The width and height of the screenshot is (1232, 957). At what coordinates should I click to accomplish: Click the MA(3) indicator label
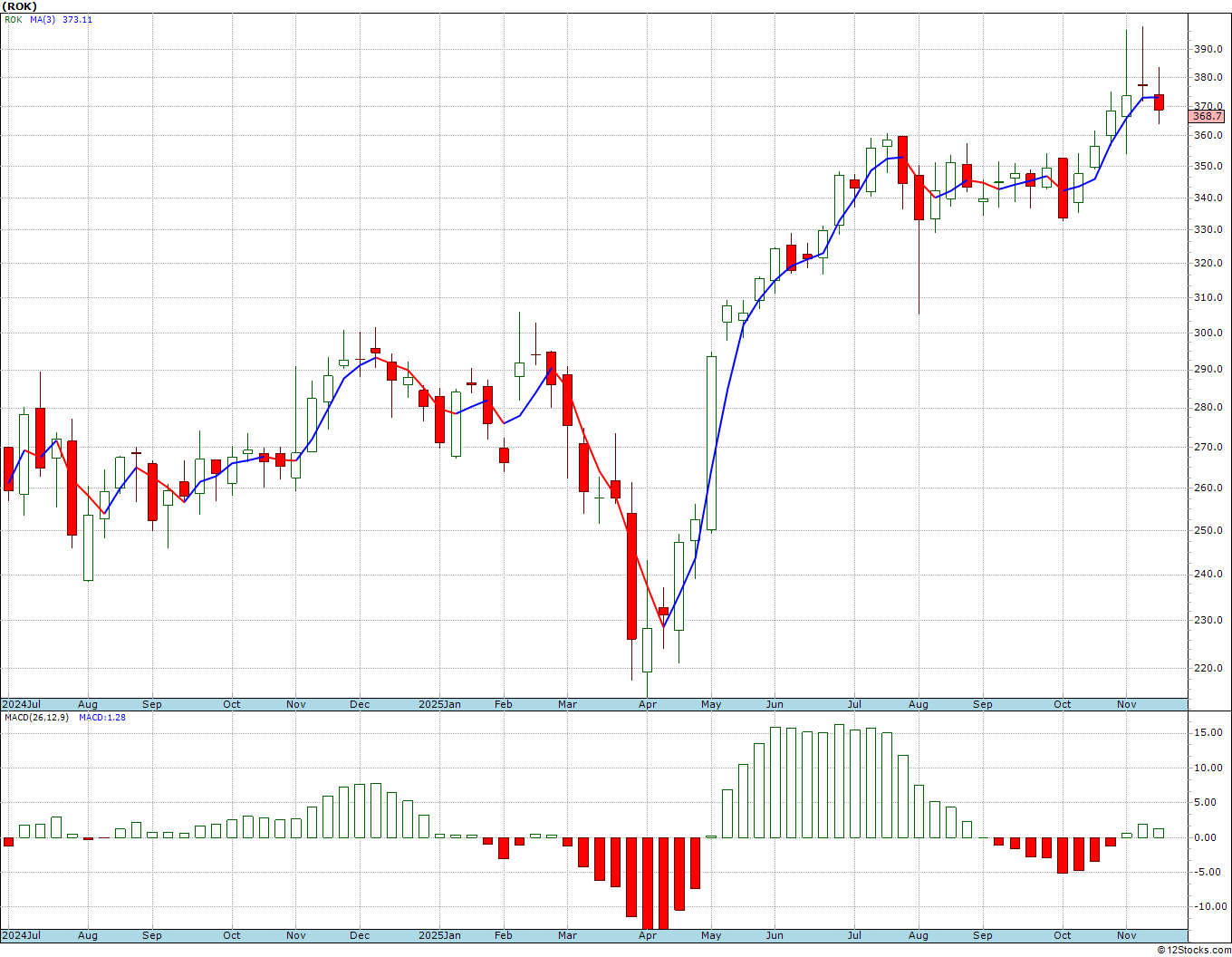click(43, 20)
